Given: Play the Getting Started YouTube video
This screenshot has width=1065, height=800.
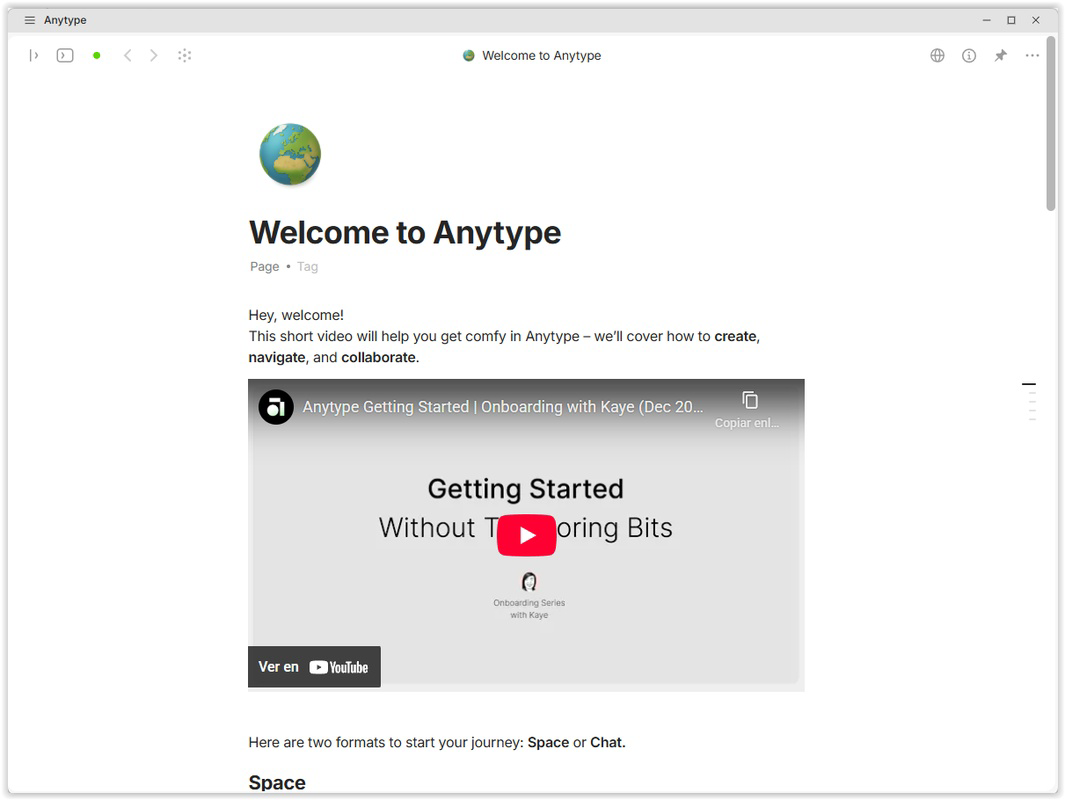Looking at the screenshot, I should click(526, 535).
